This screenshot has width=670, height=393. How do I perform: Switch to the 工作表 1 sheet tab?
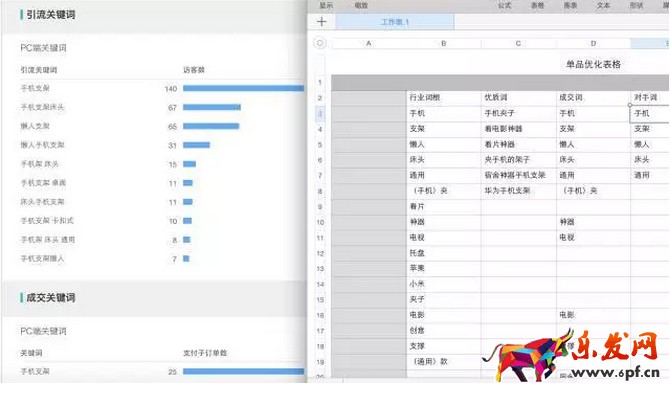(x=395, y=22)
